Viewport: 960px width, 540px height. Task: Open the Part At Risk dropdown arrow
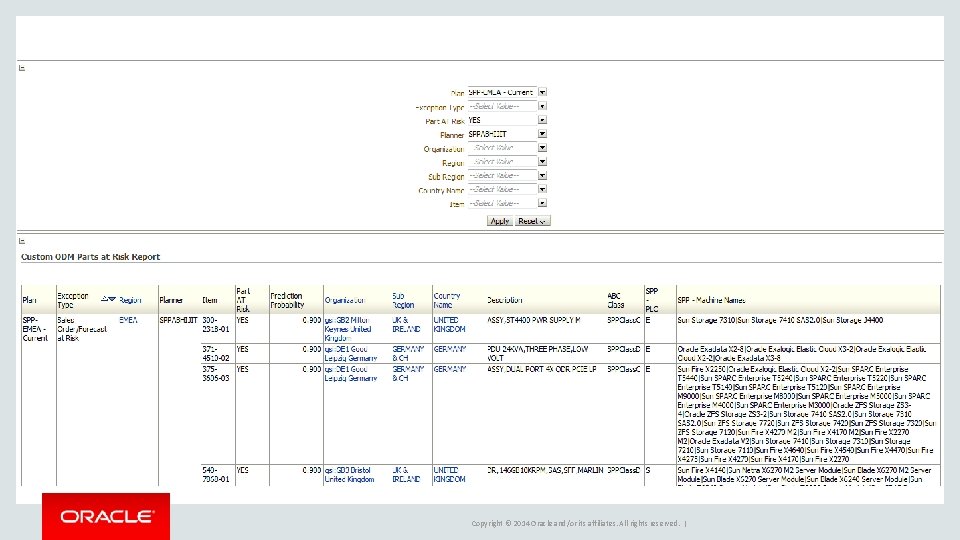542,120
